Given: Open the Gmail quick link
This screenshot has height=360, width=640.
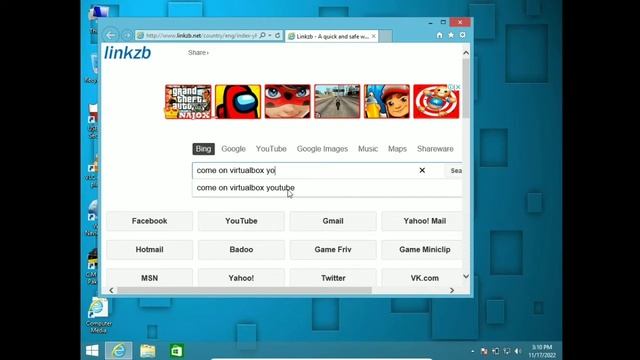Looking at the screenshot, I should point(333,221).
